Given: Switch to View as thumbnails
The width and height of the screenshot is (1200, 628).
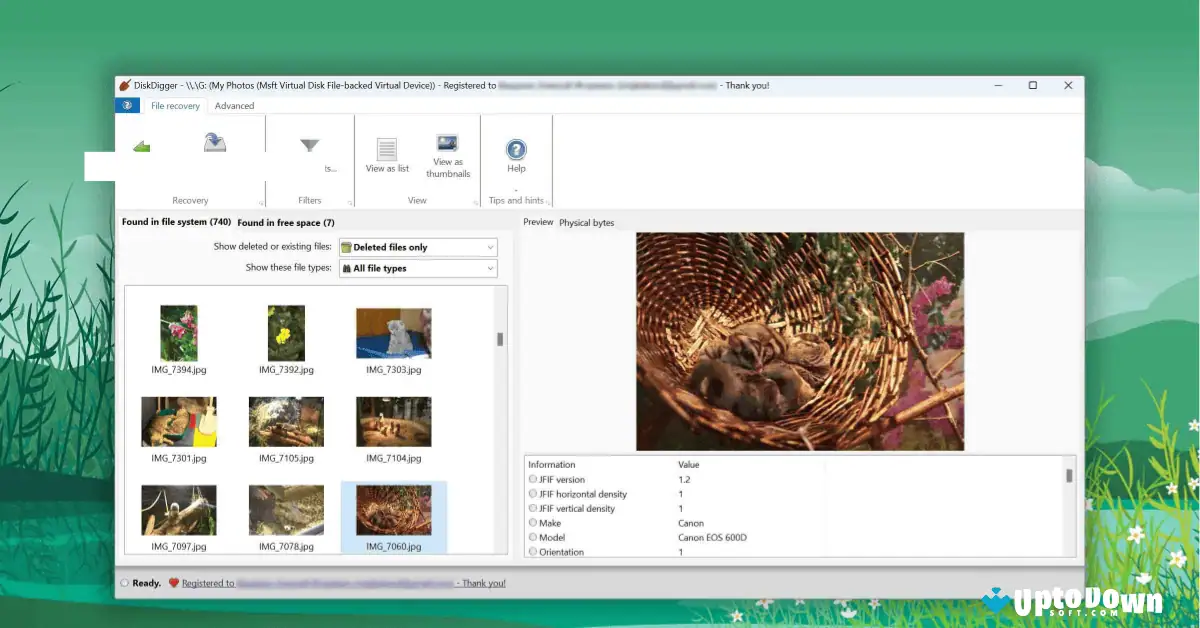Looking at the screenshot, I should (447, 152).
